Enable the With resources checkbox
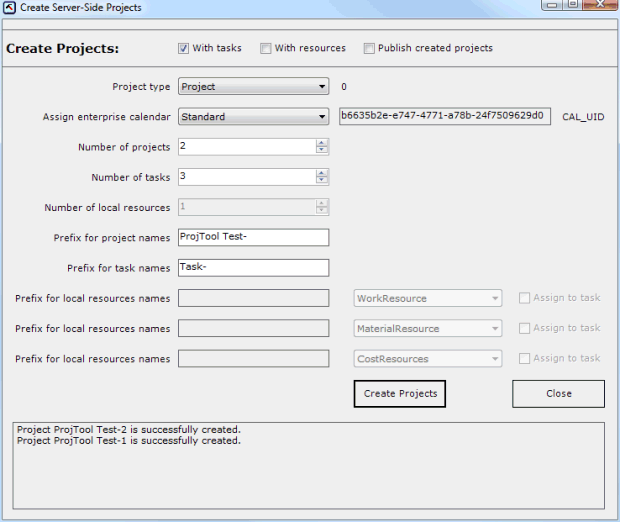Viewport: 620px width, 522px height. click(x=265, y=48)
